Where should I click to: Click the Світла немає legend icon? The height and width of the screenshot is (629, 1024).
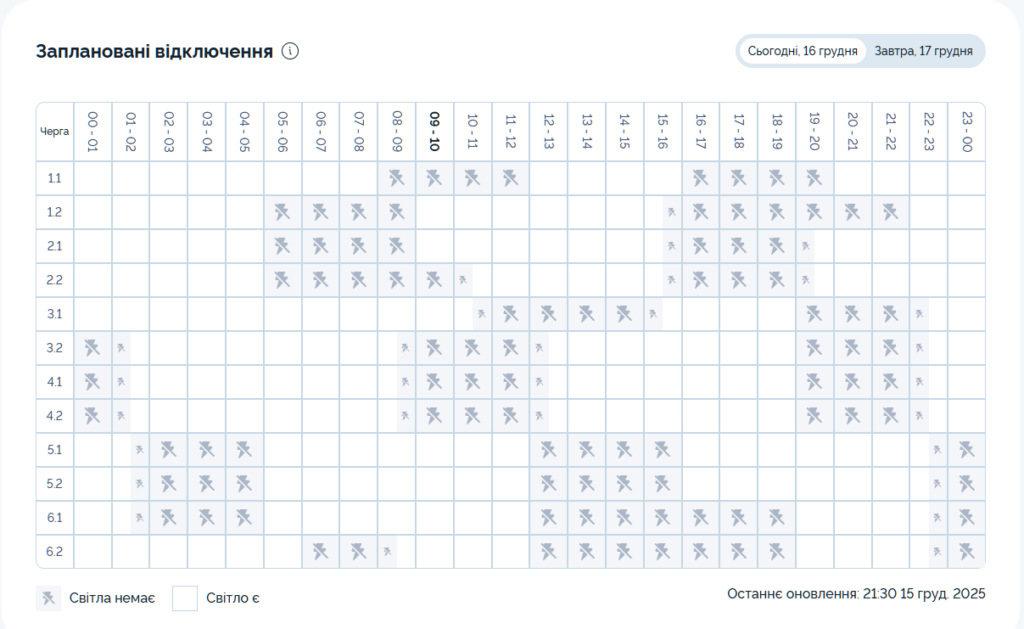point(48,598)
